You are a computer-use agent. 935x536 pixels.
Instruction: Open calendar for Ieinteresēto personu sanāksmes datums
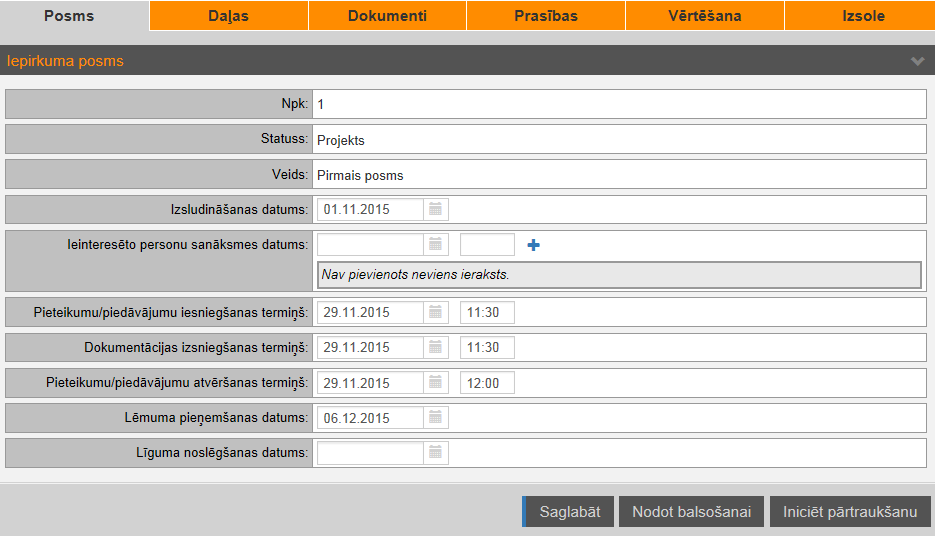436,245
